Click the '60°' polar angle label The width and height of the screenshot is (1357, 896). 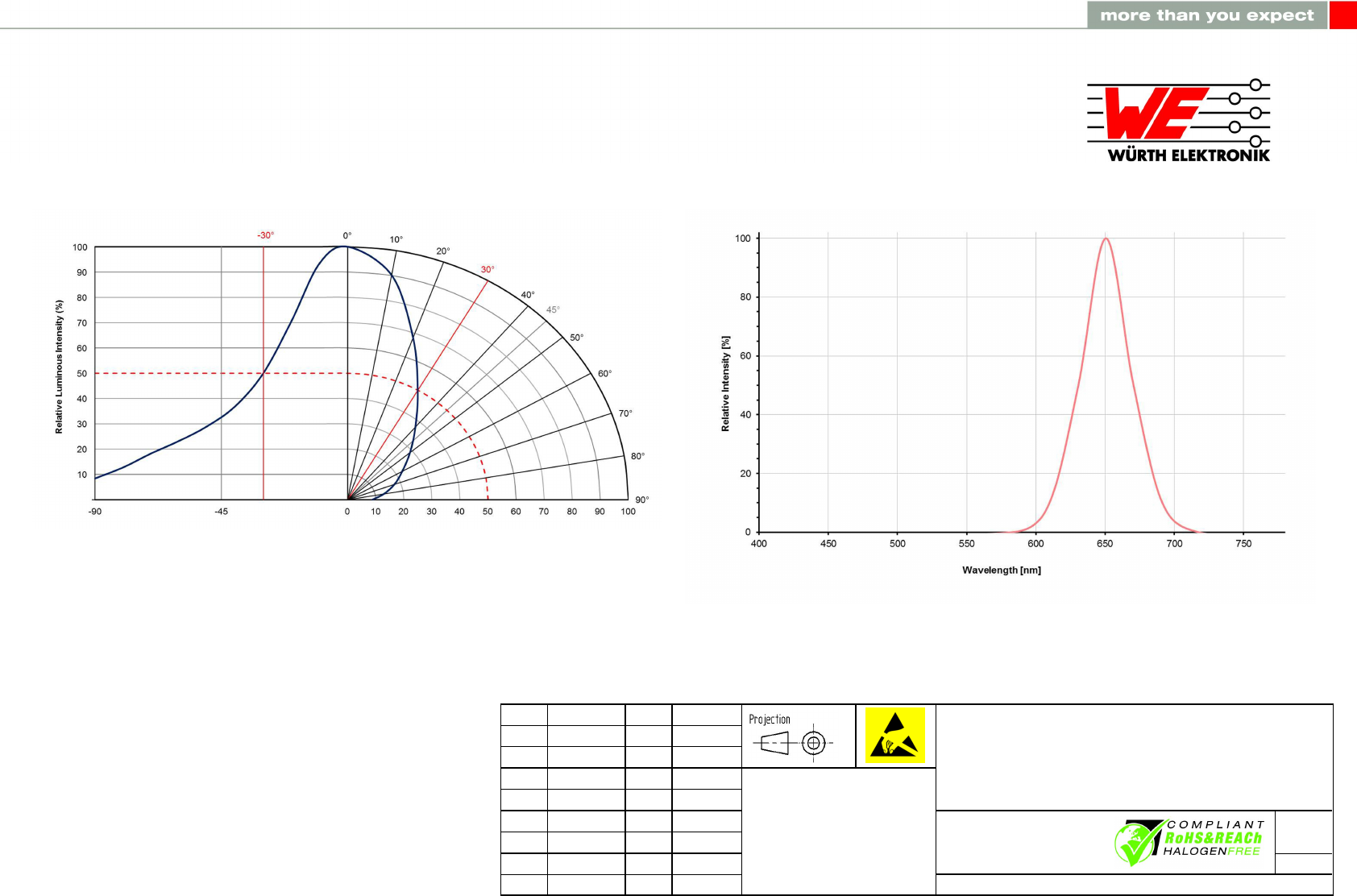click(x=605, y=373)
